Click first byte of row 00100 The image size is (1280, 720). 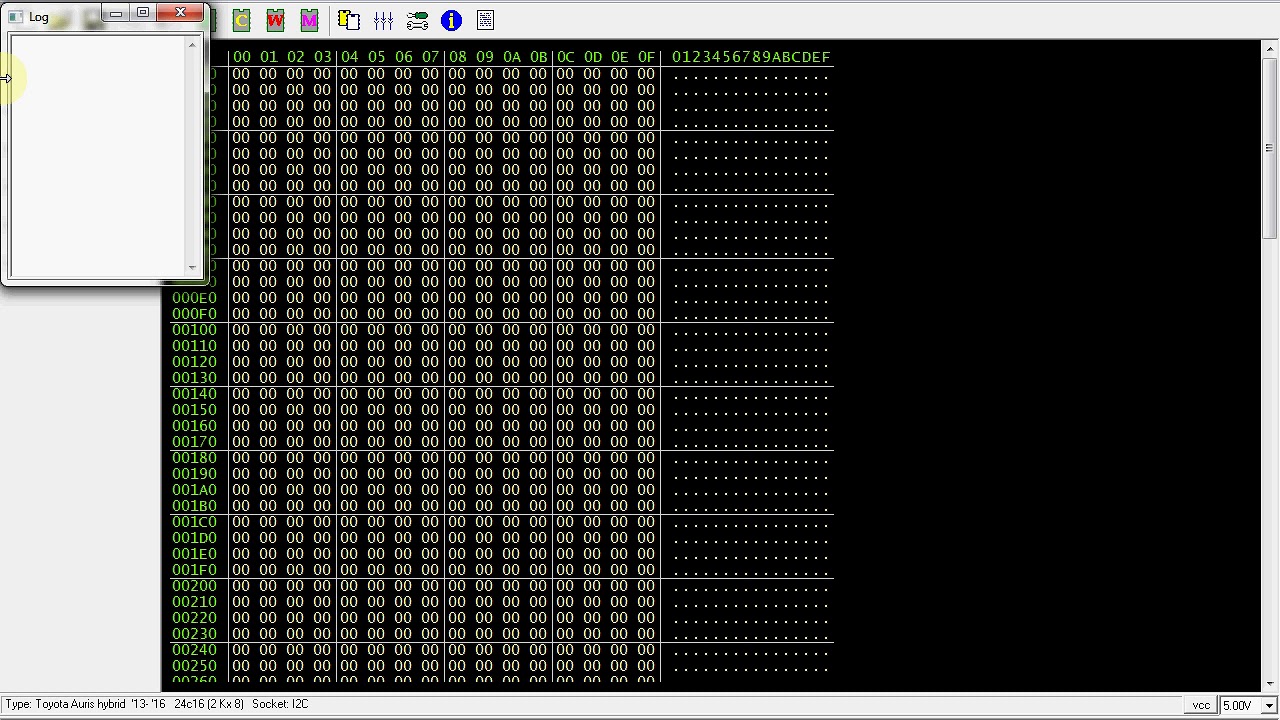241,330
